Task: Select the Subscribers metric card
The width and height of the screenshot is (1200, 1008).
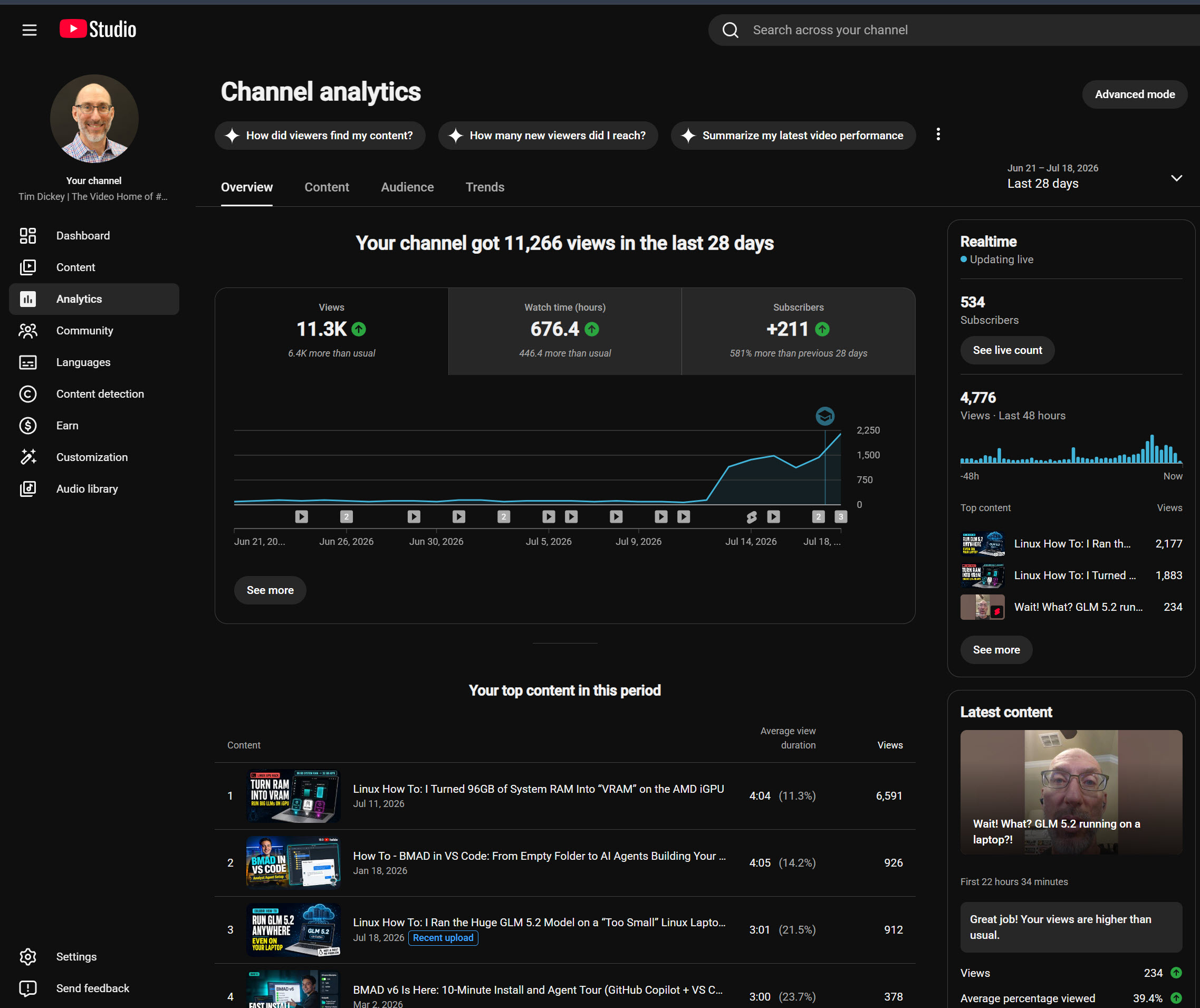Action: click(798, 331)
